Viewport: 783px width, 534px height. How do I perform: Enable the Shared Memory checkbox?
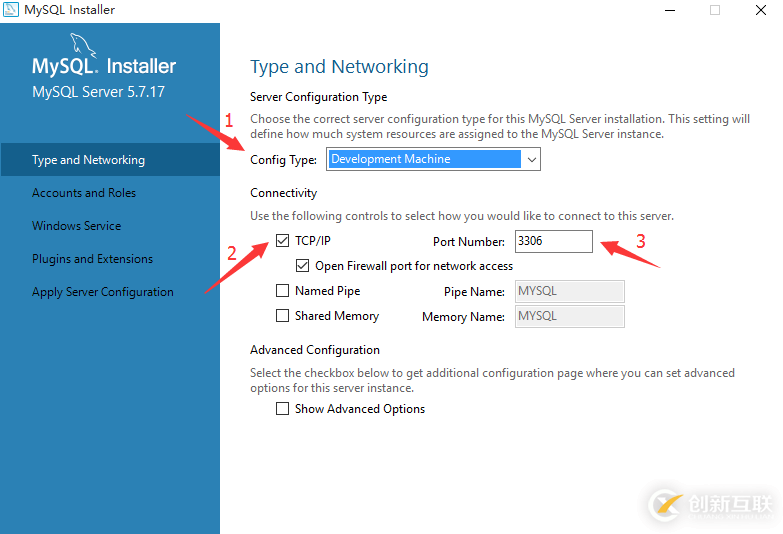point(283,316)
